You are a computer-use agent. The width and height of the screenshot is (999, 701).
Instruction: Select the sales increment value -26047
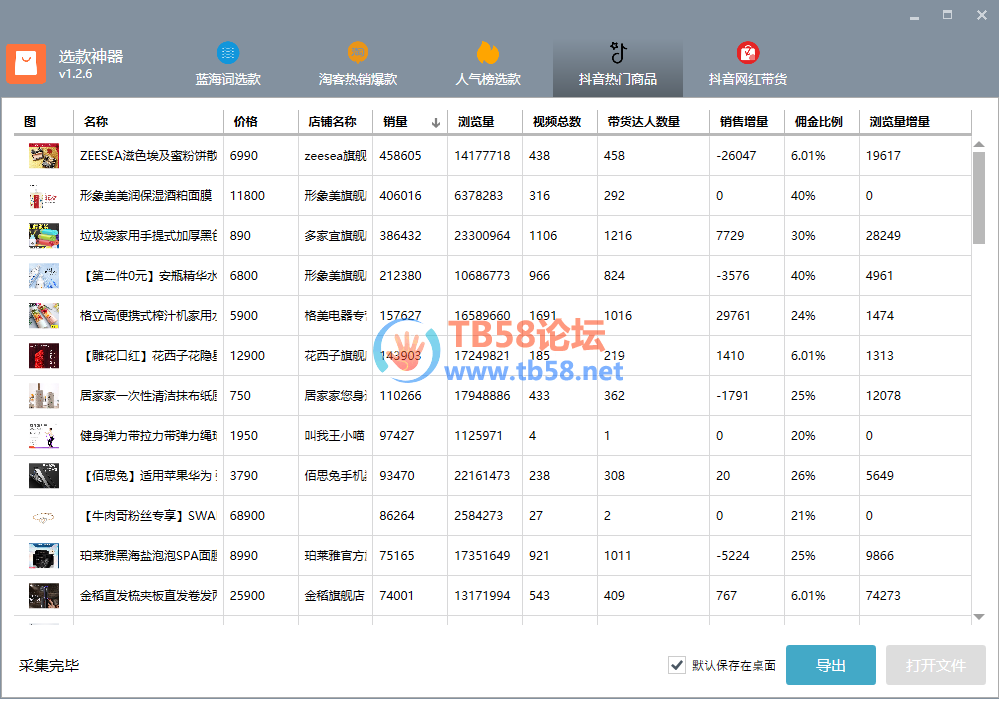coord(736,155)
